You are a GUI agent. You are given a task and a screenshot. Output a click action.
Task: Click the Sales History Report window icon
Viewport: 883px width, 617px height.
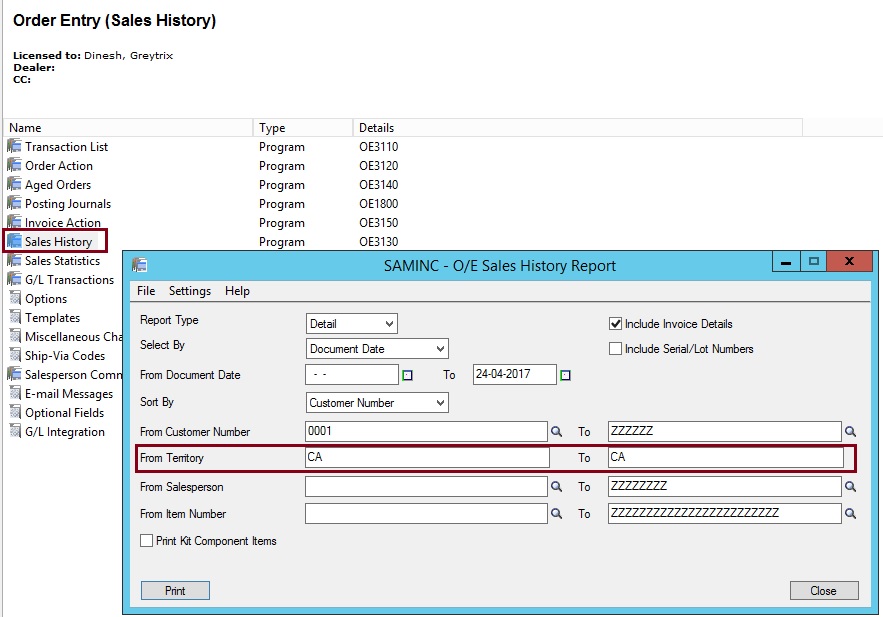(139, 265)
